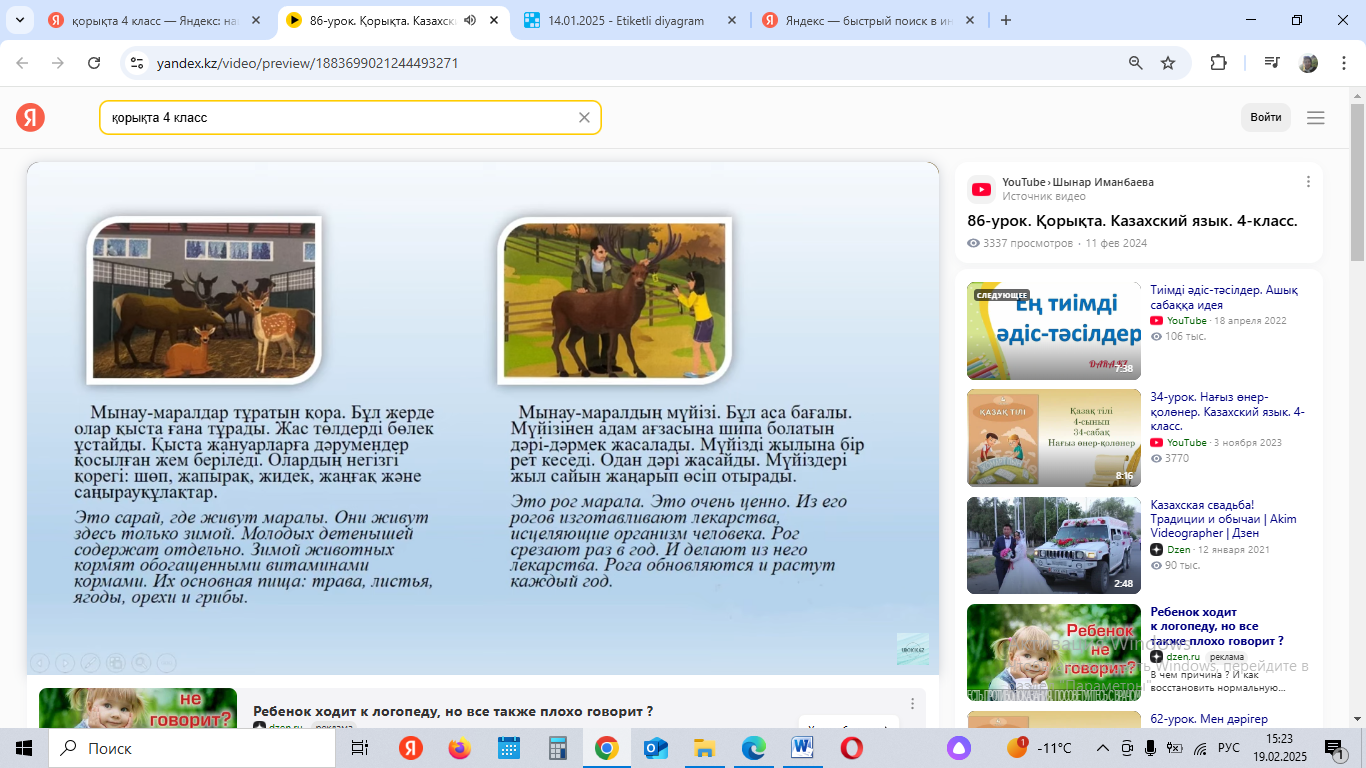Switch the РУС keyboard language indicator

click(x=1229, y=748)
